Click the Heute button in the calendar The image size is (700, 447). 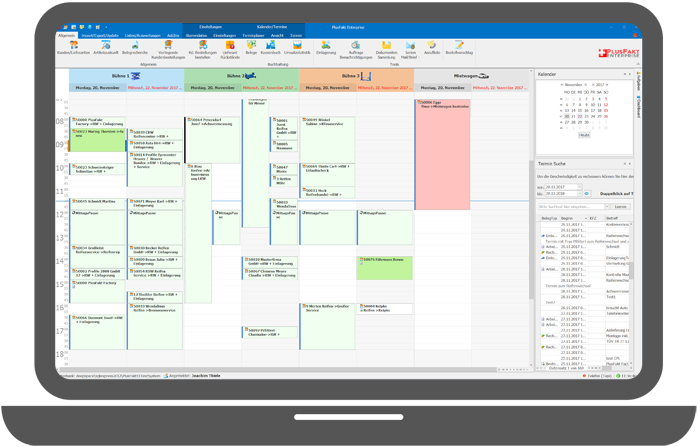coord(584,135)
